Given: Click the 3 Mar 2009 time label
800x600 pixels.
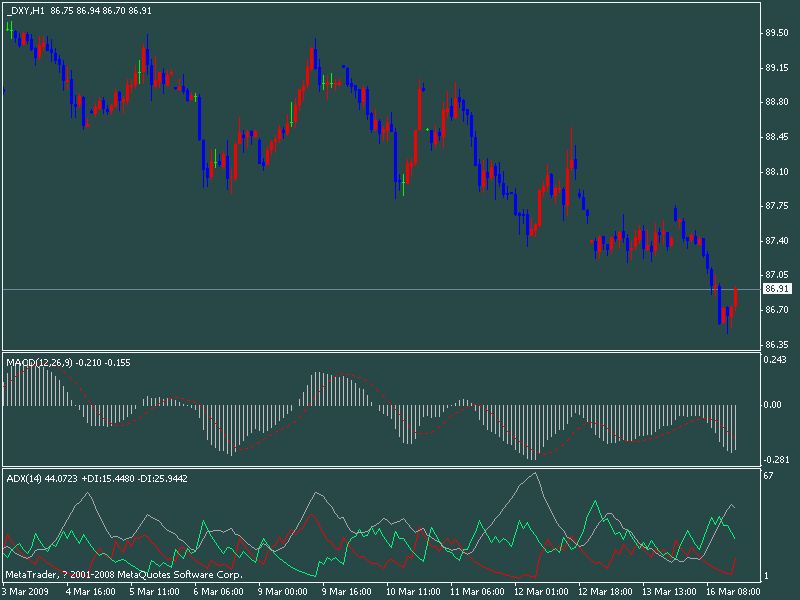Looking at the screenshot, I should coord(26,592).
